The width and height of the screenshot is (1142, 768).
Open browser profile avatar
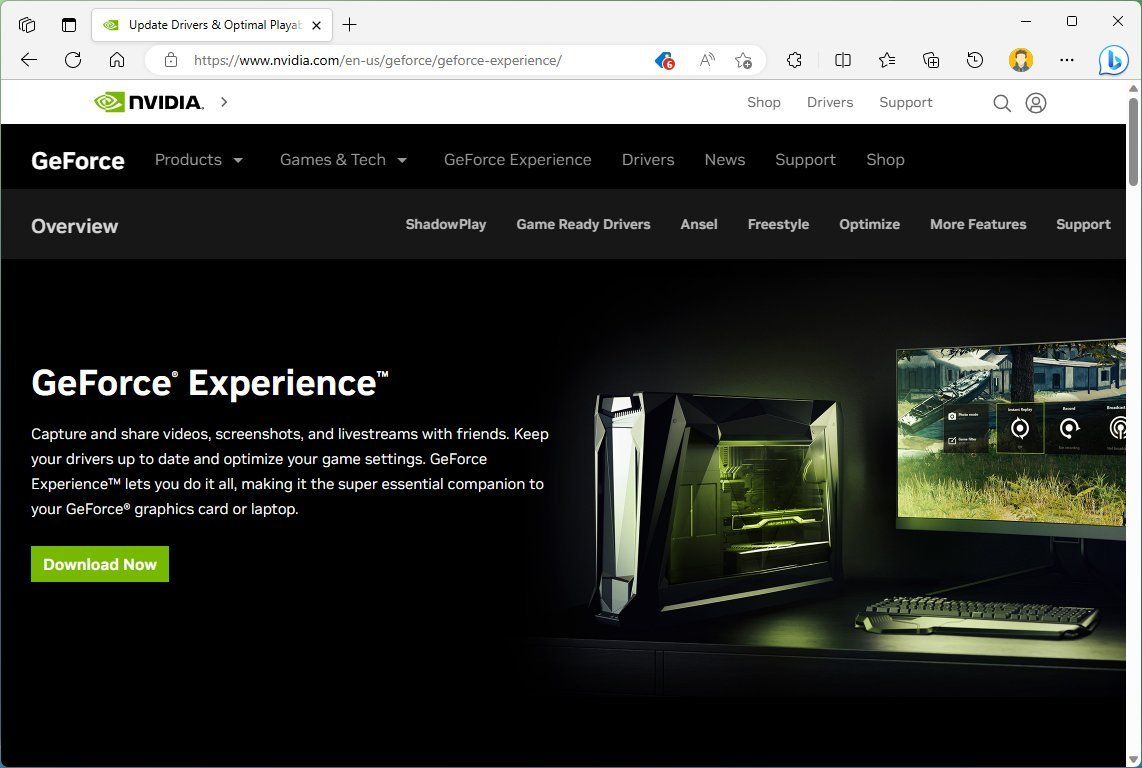(x=1020, y=60)
